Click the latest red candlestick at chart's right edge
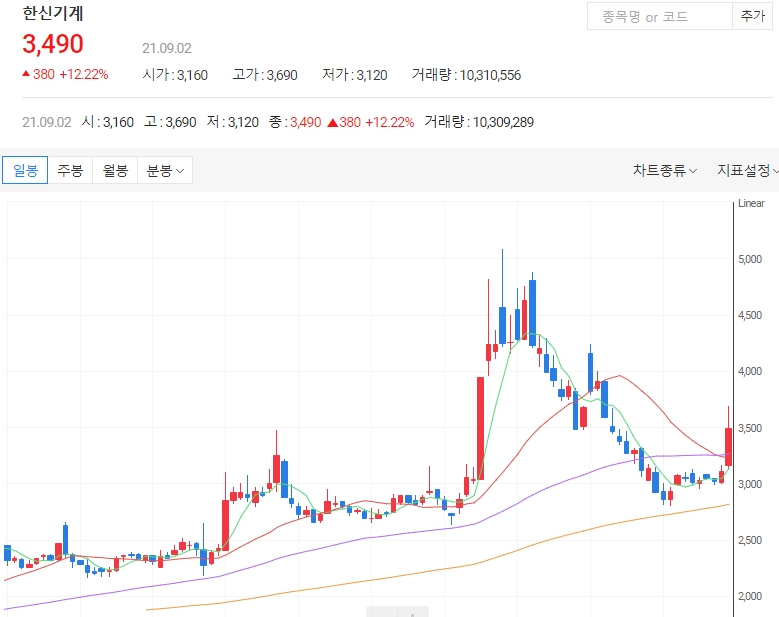779x617 pixels. (728, 447)
